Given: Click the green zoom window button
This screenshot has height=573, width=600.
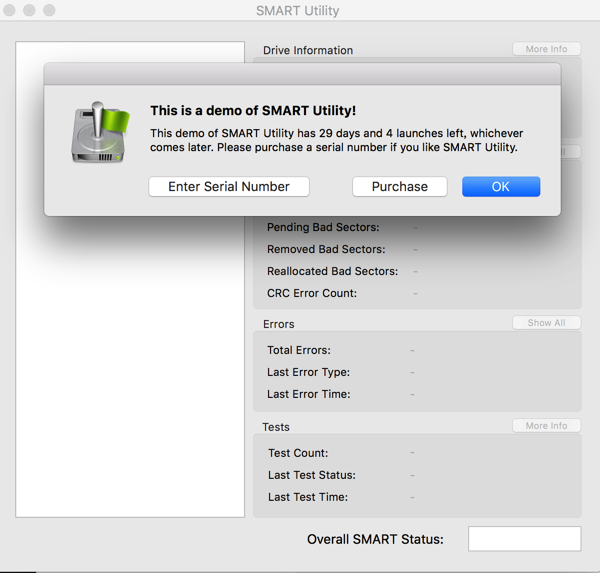Looking at the screenshot, I should point(49,10).
